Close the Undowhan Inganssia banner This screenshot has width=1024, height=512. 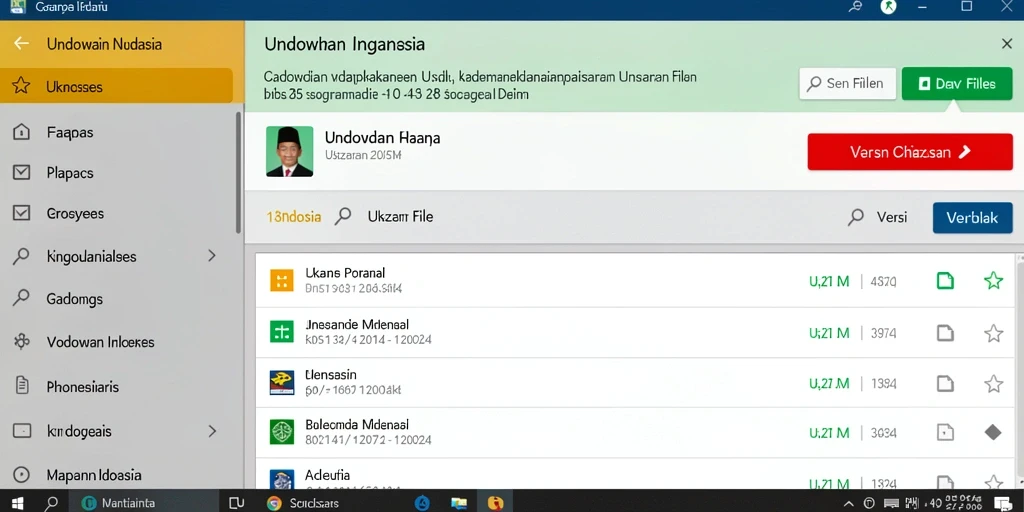pos(1006,44)
